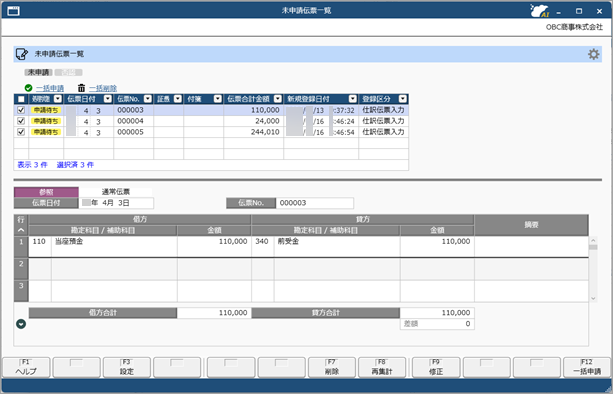Uncheck the checkbox for slip 000004
Viewport: 613px width, 394px height.
click(21, 121)
